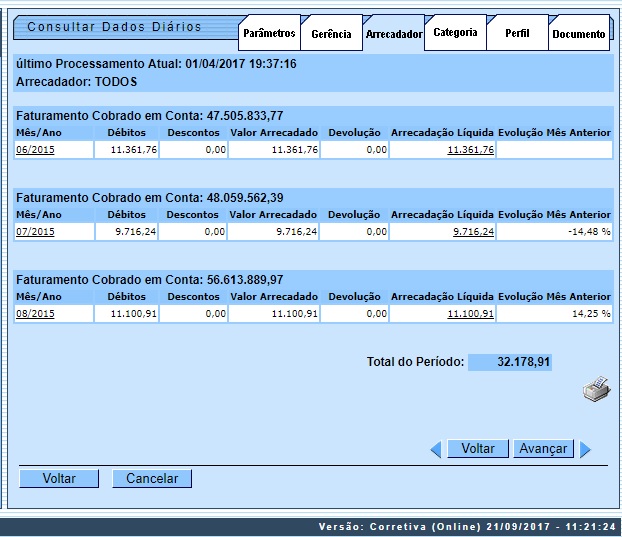Switch to the Gerência tab
The height and width of the screenshot is (537, 622).
click(x=331, y=34)
